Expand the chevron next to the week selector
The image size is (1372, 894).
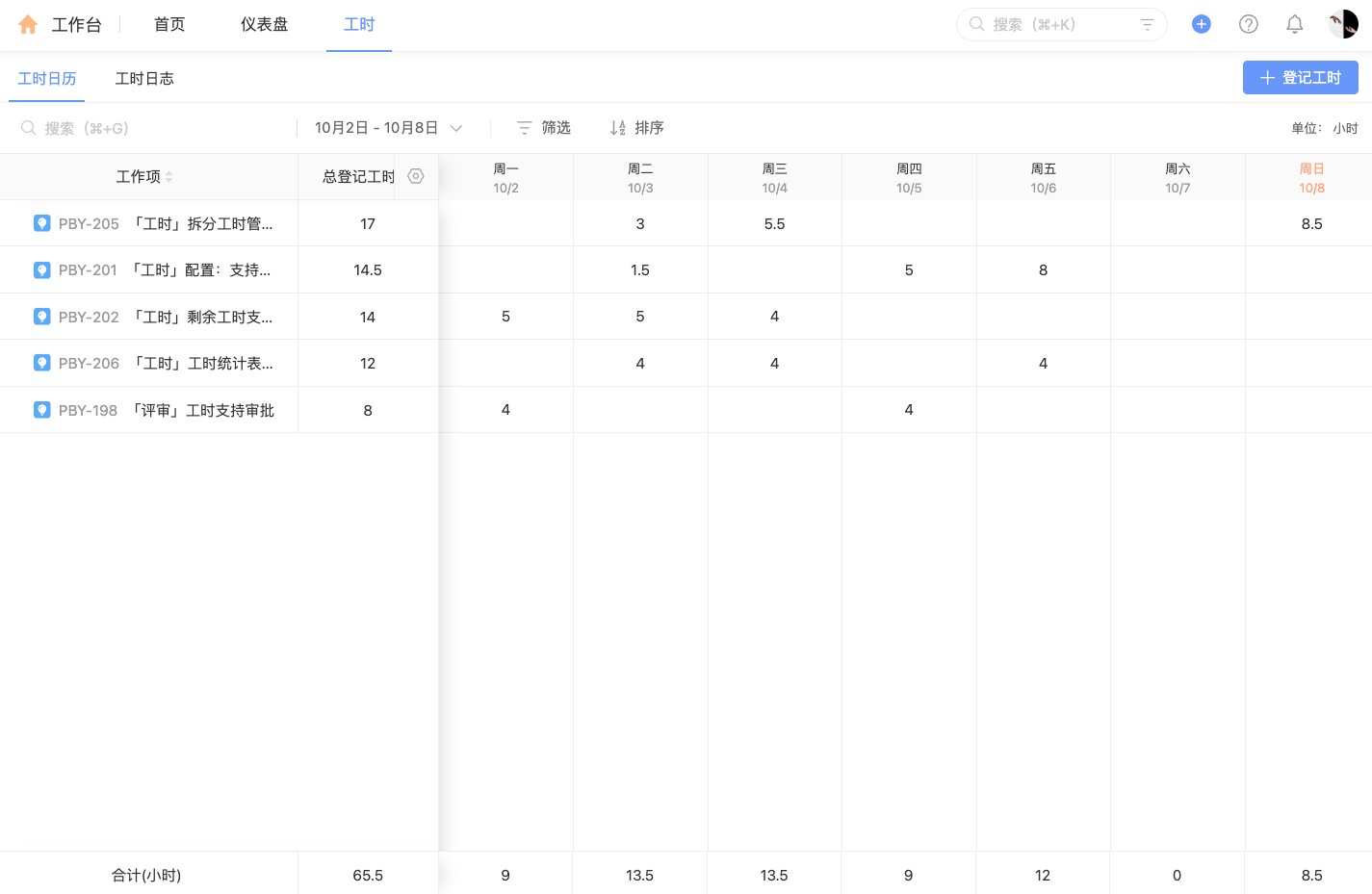[455, 127]
